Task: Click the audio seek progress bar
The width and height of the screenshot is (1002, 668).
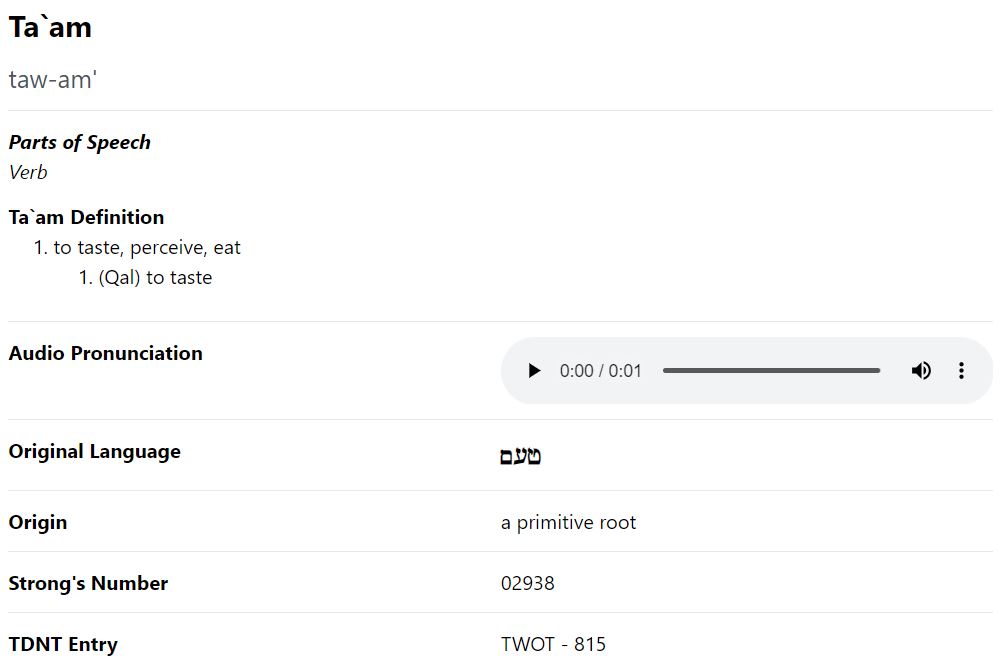Action: tap(771, 371)
